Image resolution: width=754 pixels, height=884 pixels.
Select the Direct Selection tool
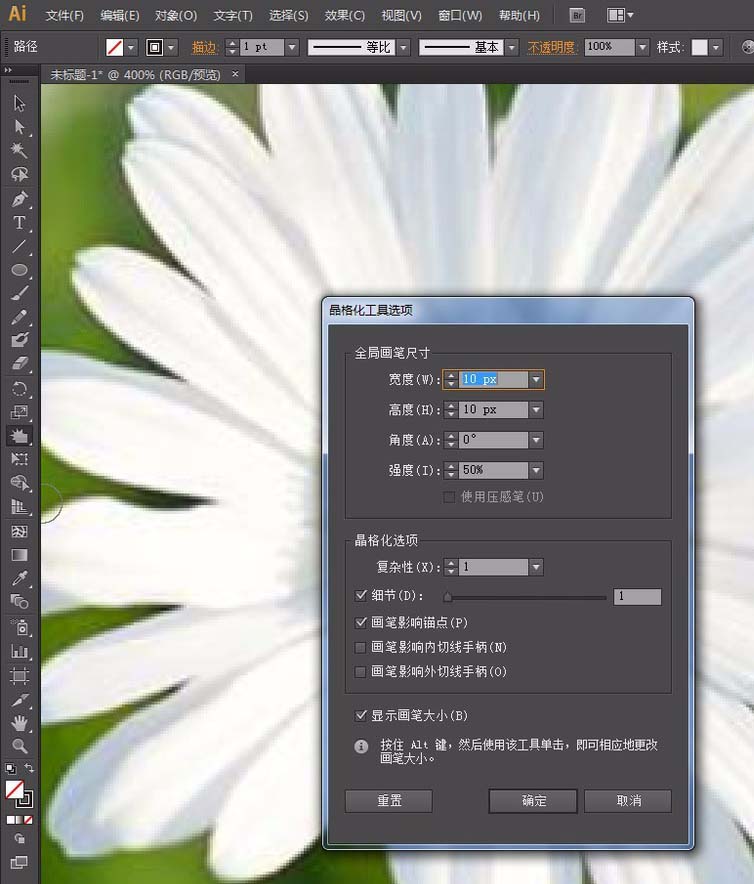click(x=19, y=127)
